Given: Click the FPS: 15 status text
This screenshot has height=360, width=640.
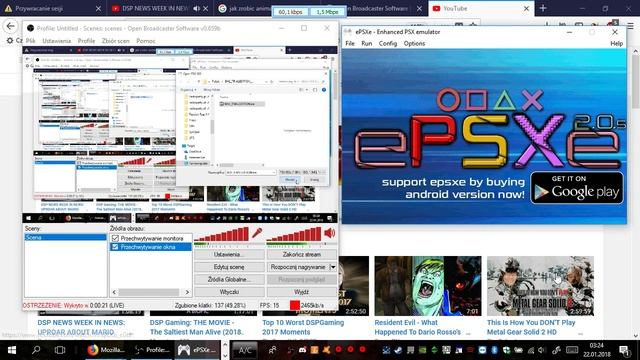Looking at the screenshot, I should point(269,305).
